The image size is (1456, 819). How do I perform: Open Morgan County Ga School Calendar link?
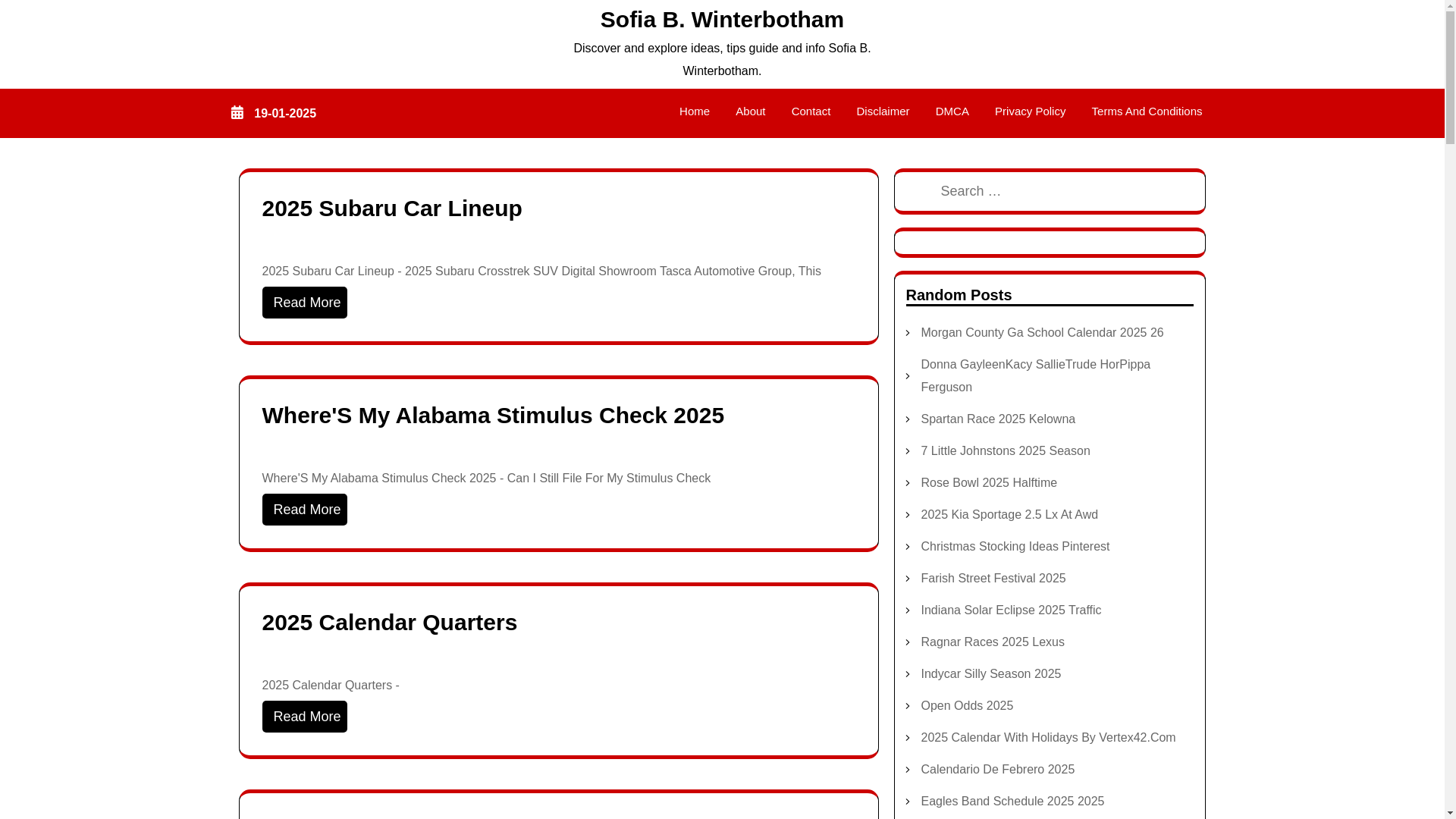point(1042,333)
